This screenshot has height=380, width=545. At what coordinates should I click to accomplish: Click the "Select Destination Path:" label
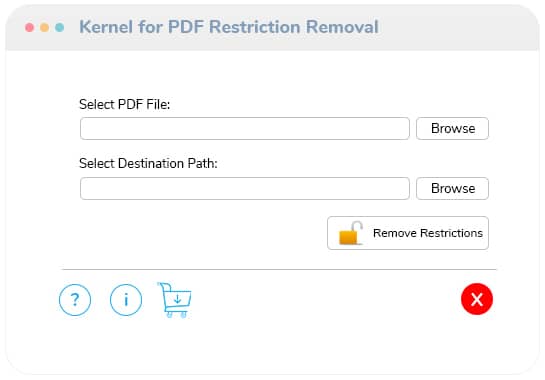[148, 163]
